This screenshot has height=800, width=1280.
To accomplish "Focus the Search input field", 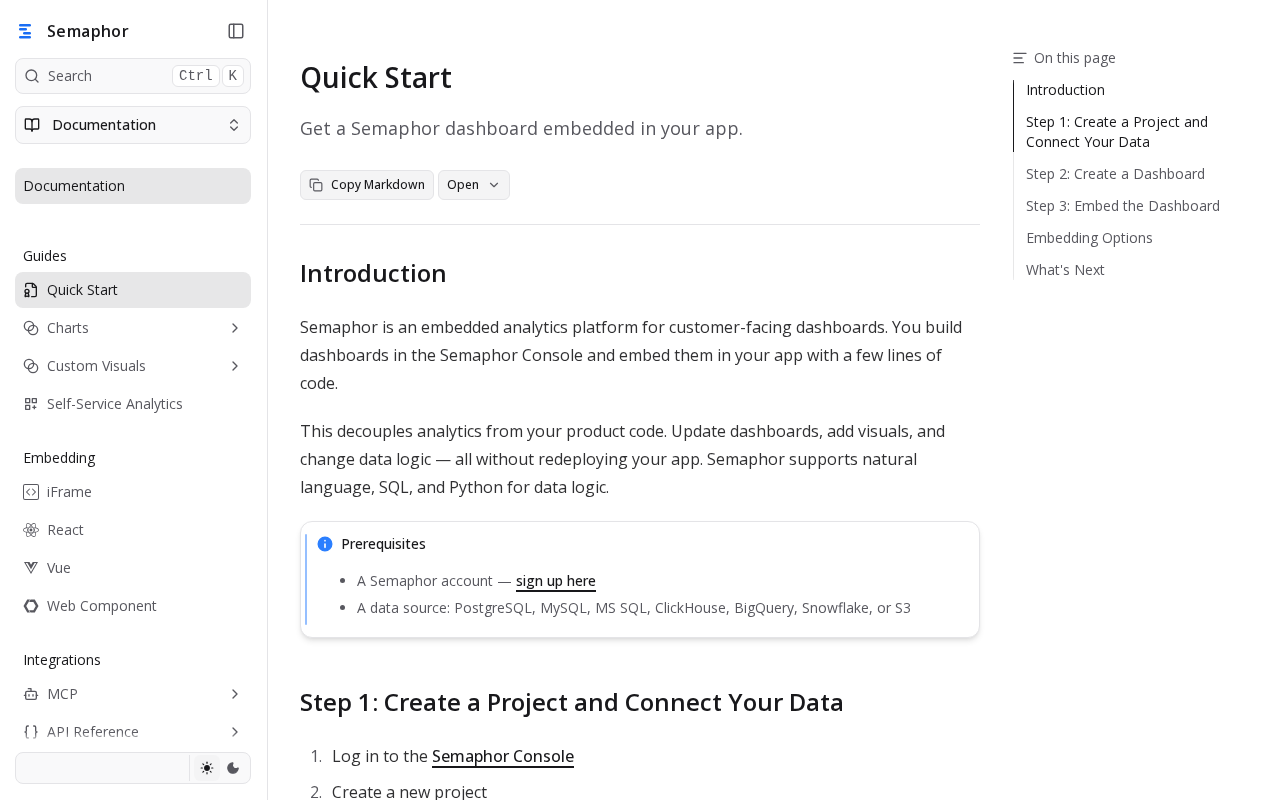I will coord(133,76).
